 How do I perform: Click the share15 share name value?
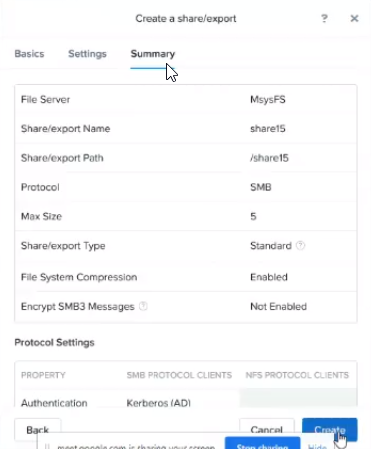[x=268, y=129]
